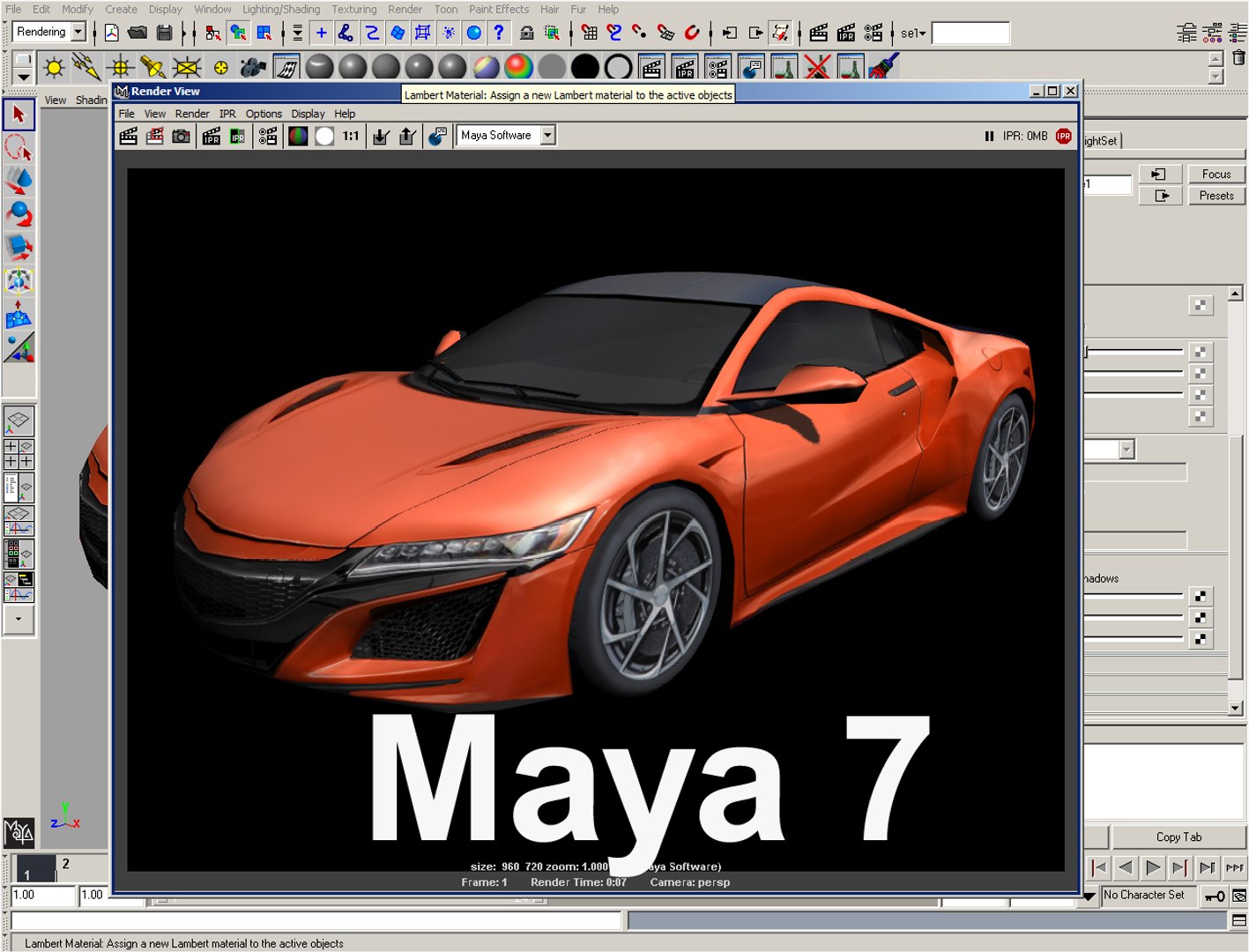Screen dimensions: 1249x952
Task: Click the Presets button
Action: [1216, 196]
